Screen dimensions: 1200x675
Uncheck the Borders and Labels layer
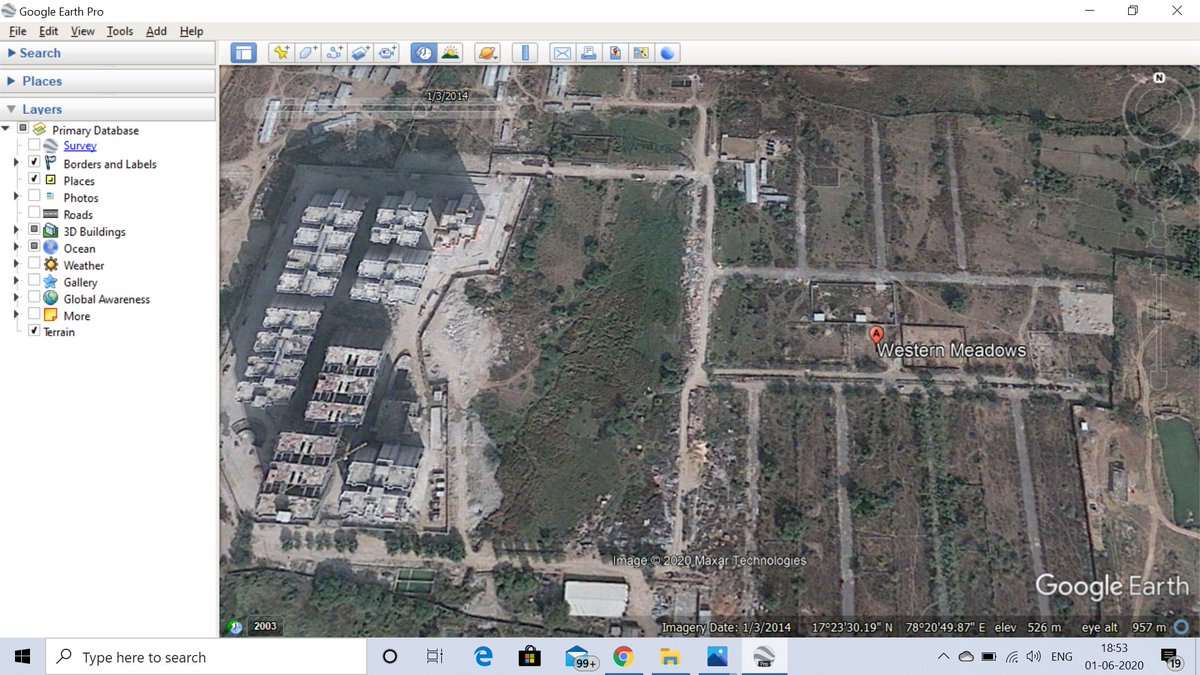[34, 163]
